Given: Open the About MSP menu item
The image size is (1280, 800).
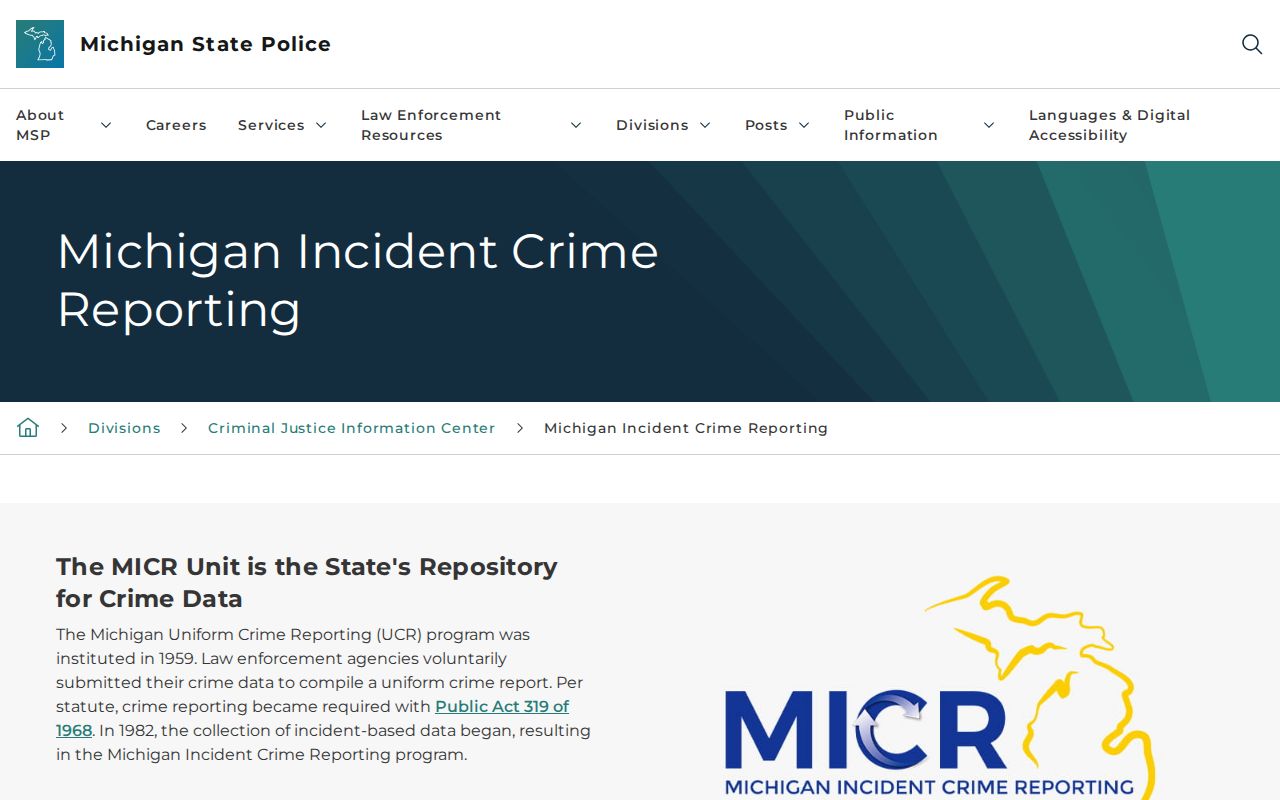Looking at the screenshot, I should 40,125.
